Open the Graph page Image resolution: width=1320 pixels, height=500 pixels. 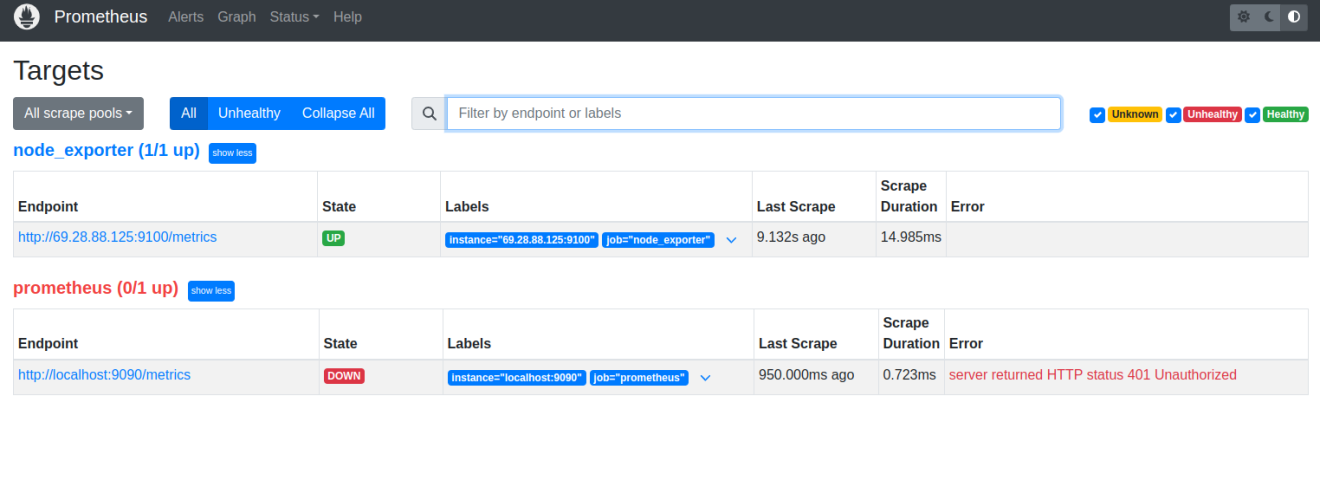(237, 17)
